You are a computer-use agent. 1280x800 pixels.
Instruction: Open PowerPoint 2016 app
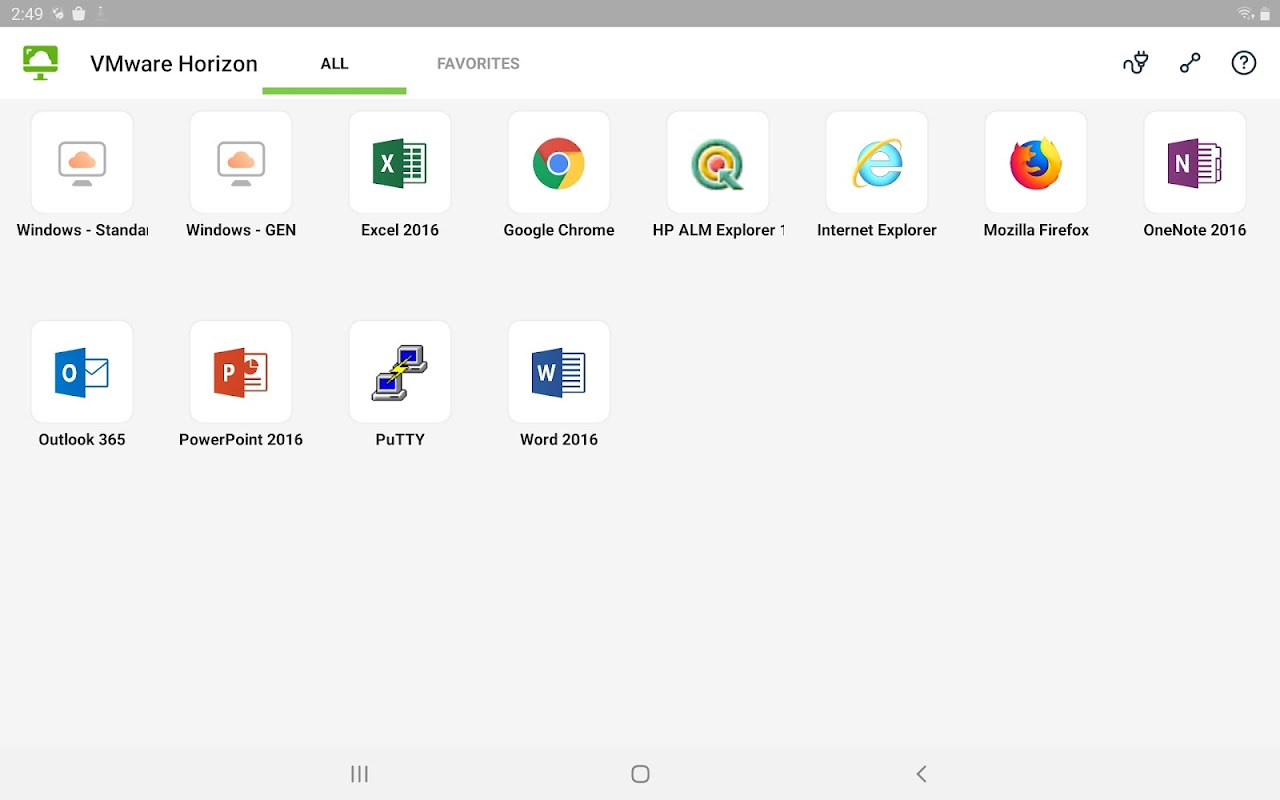pyautogui.click(x=241, y=372)
